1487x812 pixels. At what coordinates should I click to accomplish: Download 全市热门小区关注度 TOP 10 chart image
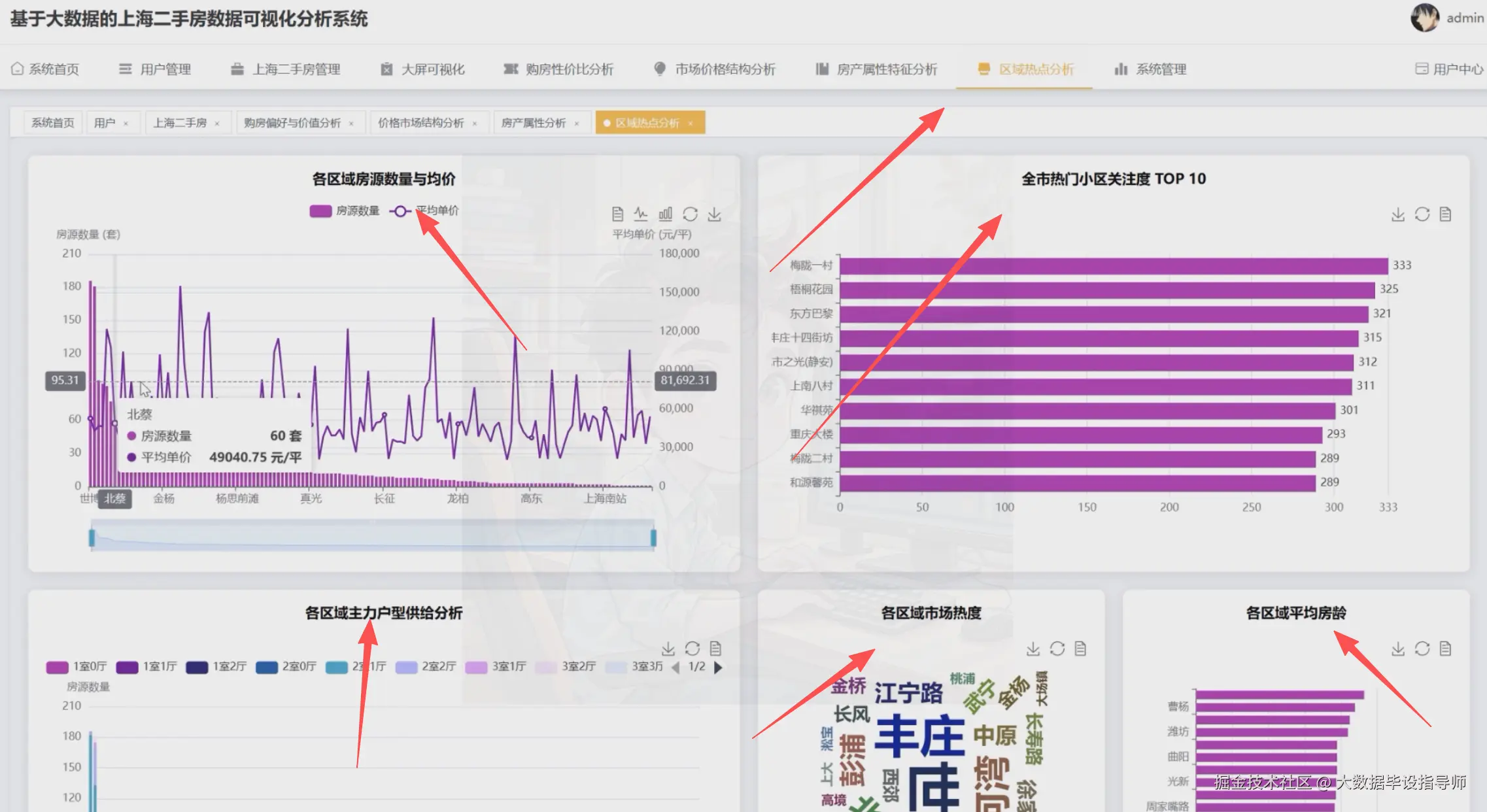1397,214
